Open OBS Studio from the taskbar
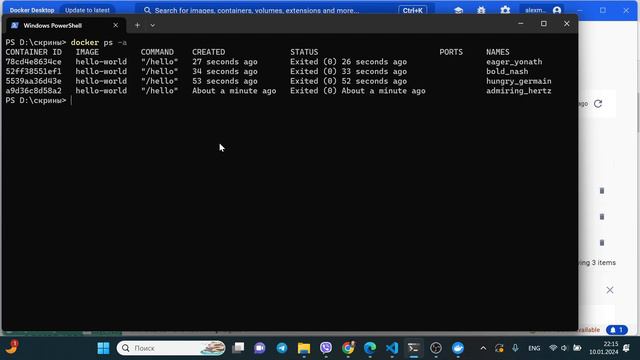The height and width of the screenshot is (360, 640). (436, 348)
